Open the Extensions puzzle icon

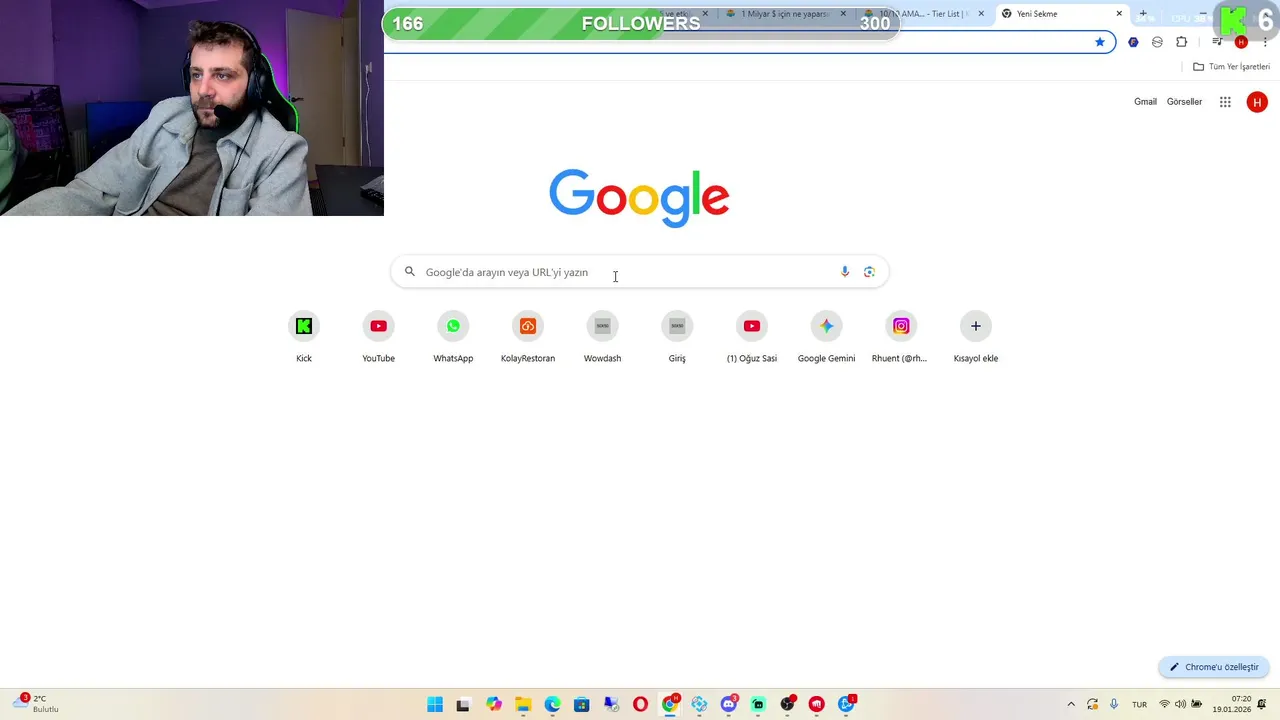[x=1182, y=42]
